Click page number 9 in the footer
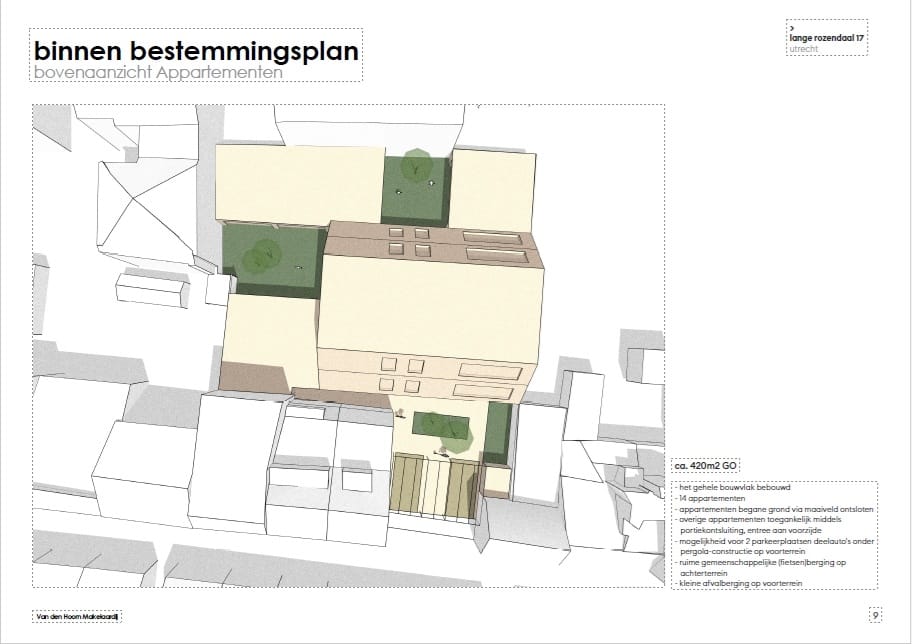Screen dimensions: 912x644 (875, 615)
